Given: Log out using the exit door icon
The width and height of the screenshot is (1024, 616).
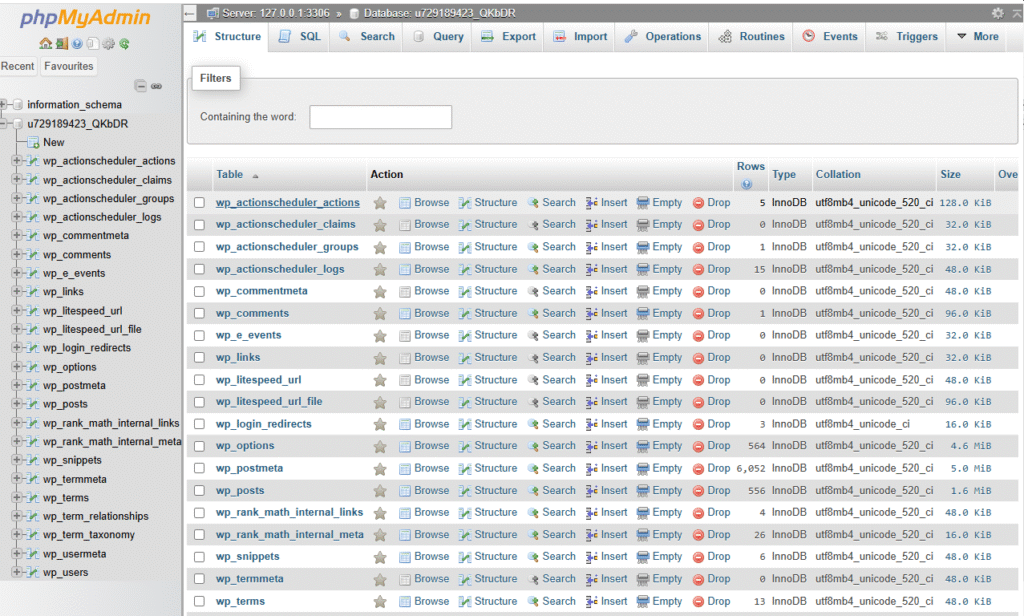Looking at the screenshot, I should click(62, 44).
